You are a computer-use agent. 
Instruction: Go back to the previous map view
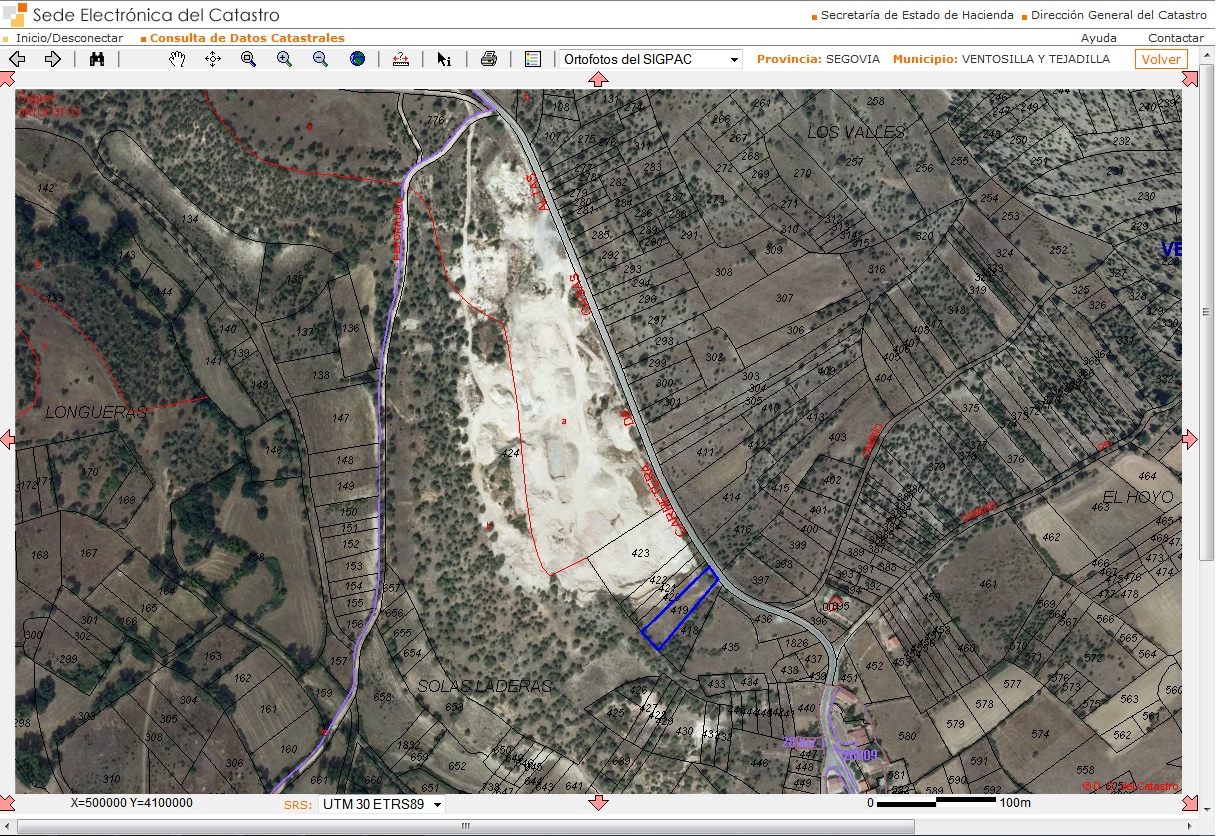click(17, 59)
